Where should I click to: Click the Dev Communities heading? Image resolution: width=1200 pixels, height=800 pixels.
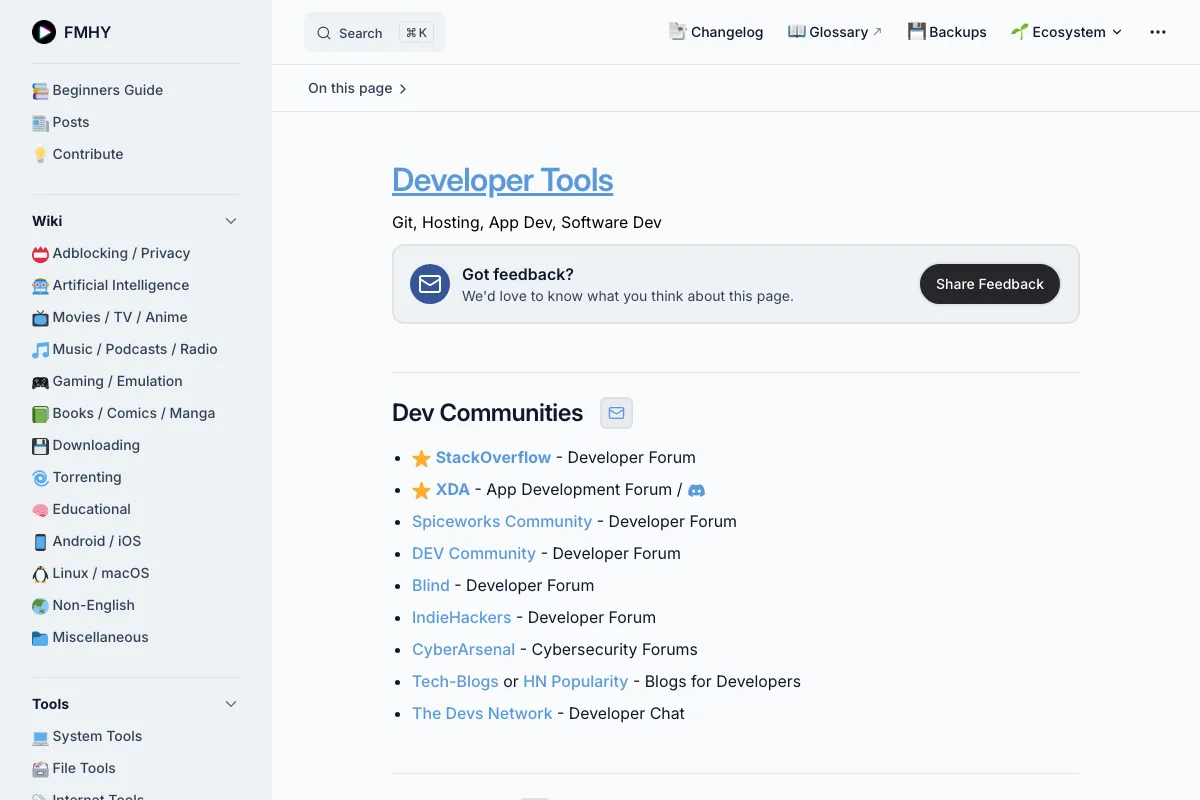click(x=487, y=413)
